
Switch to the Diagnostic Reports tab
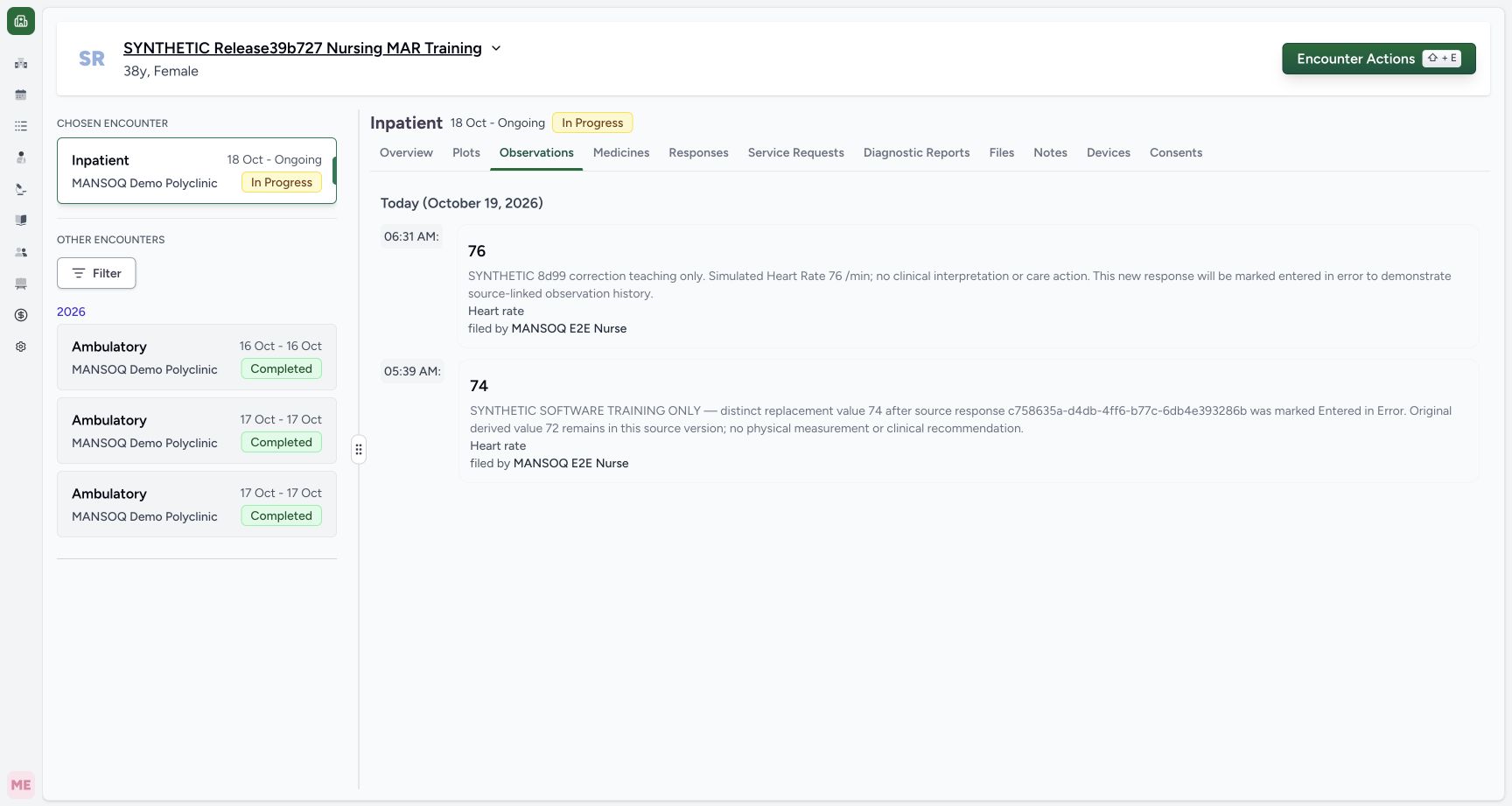tap(916, 152)
